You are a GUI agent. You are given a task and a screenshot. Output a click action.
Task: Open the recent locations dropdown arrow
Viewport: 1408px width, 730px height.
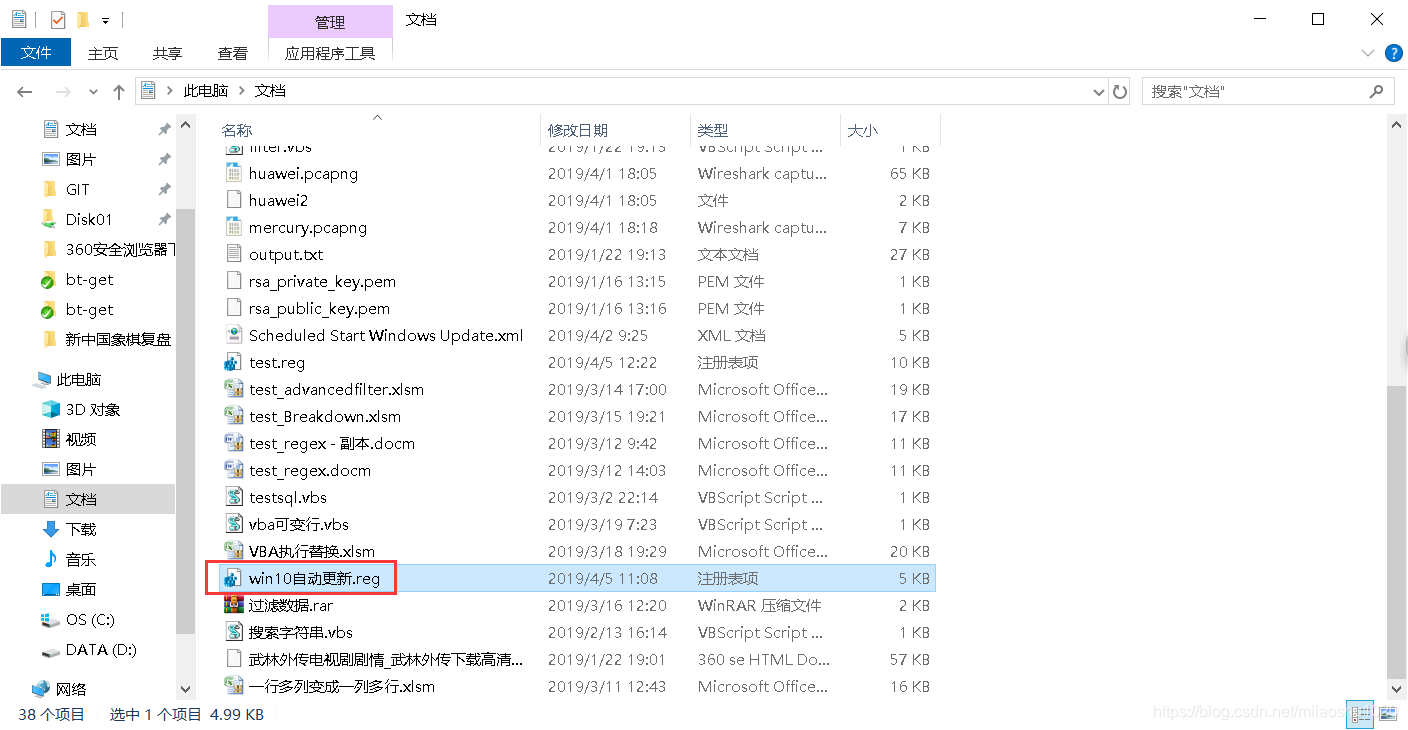[x=93, y=91]
